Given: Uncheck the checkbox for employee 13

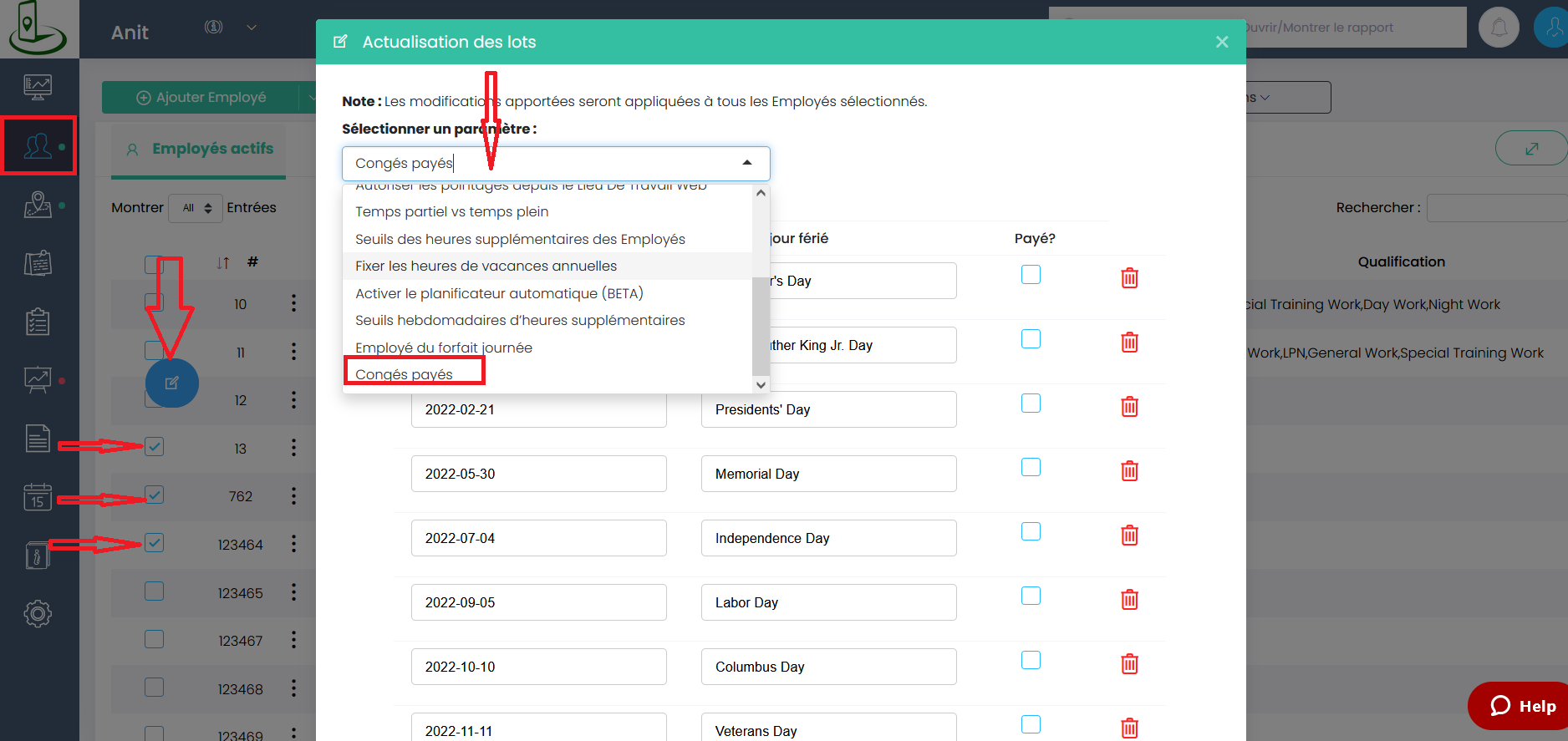Looking at the screenshot, I should 155,447.
